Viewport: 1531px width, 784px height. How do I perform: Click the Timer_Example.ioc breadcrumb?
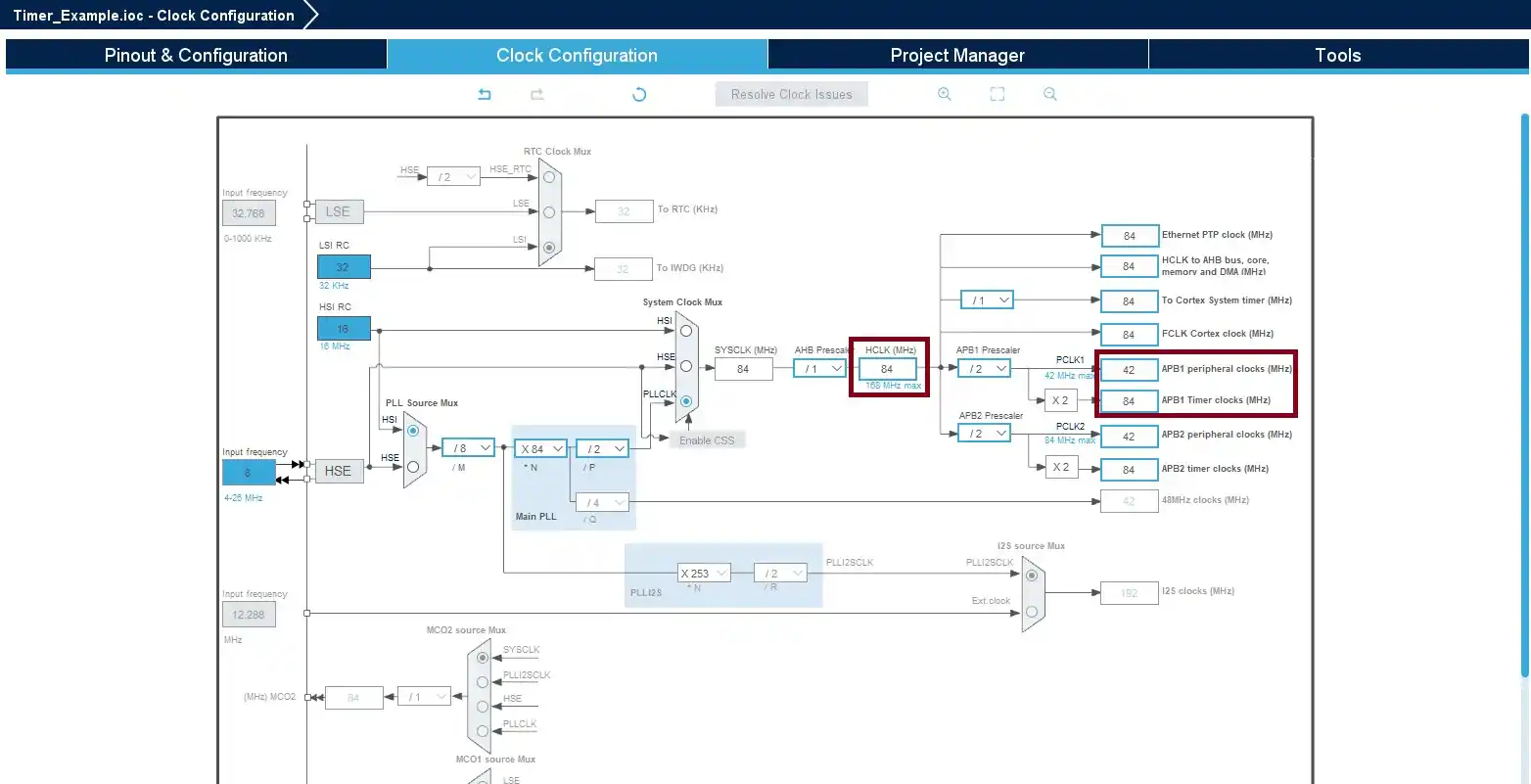154,15
